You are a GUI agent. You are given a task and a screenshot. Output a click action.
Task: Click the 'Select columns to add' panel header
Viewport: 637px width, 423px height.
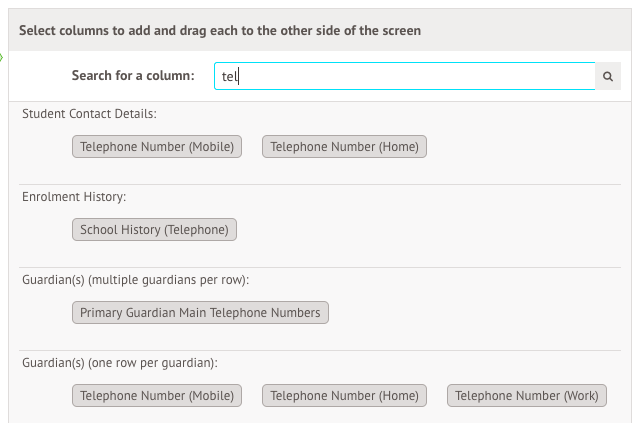click(x=220, y=31)
